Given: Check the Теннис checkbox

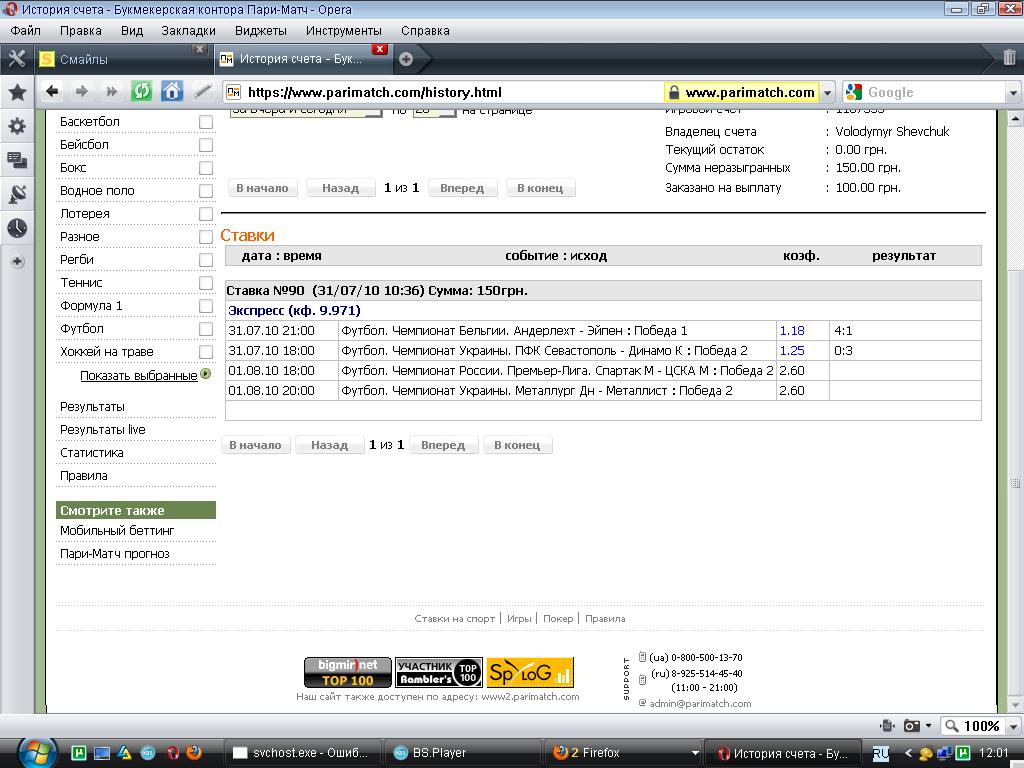Looking at the screenshot, I should click(x=206, y=283).
